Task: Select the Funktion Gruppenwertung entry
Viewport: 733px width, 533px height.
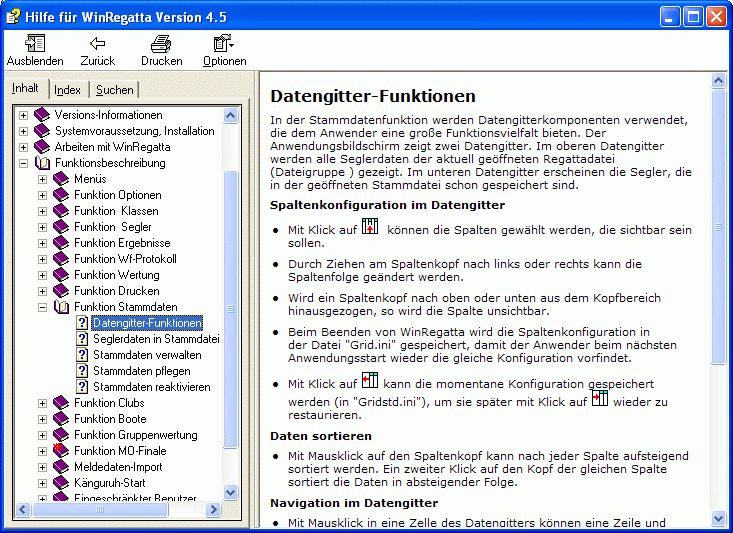Action: tap(135, 435)
